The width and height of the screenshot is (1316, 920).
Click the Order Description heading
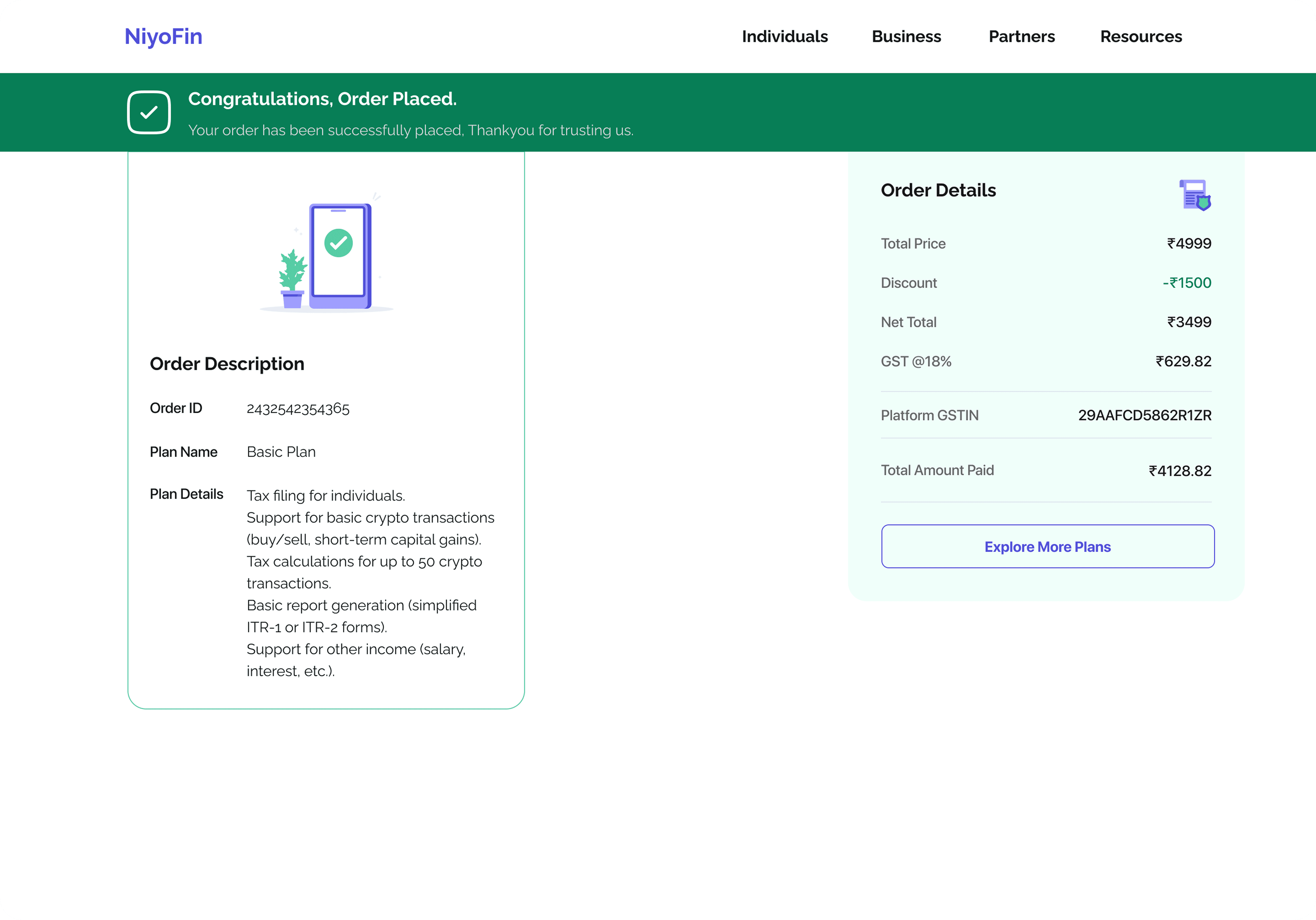pos(227,364)
